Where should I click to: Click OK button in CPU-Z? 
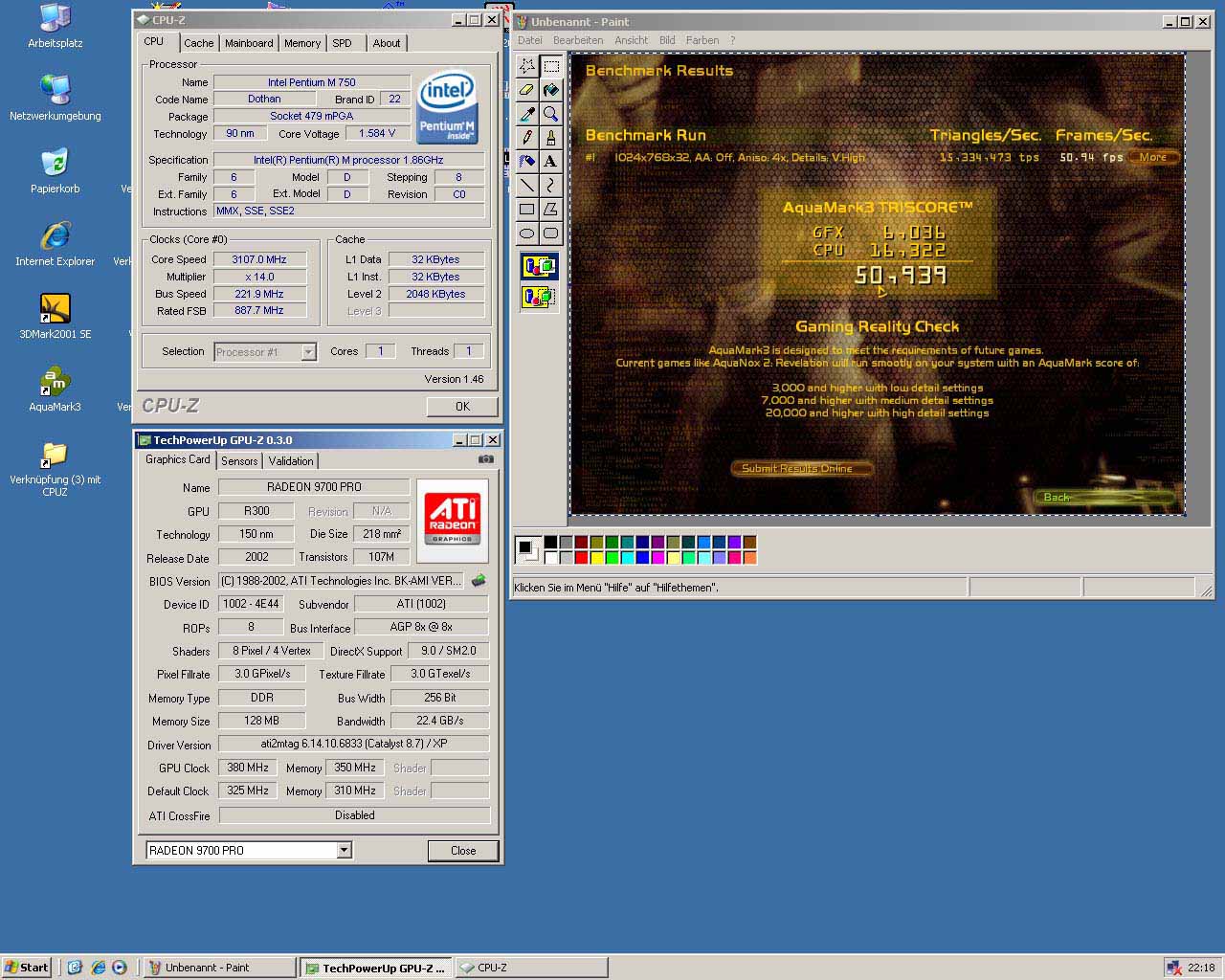click(462, 407)
